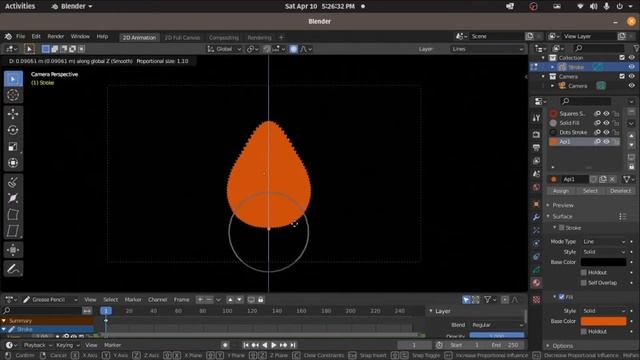Viewport: 640px width, 360px height.
Task: Enable stroke Holdout checkbox
Action: pyautogui.click(x=584, y=272)
